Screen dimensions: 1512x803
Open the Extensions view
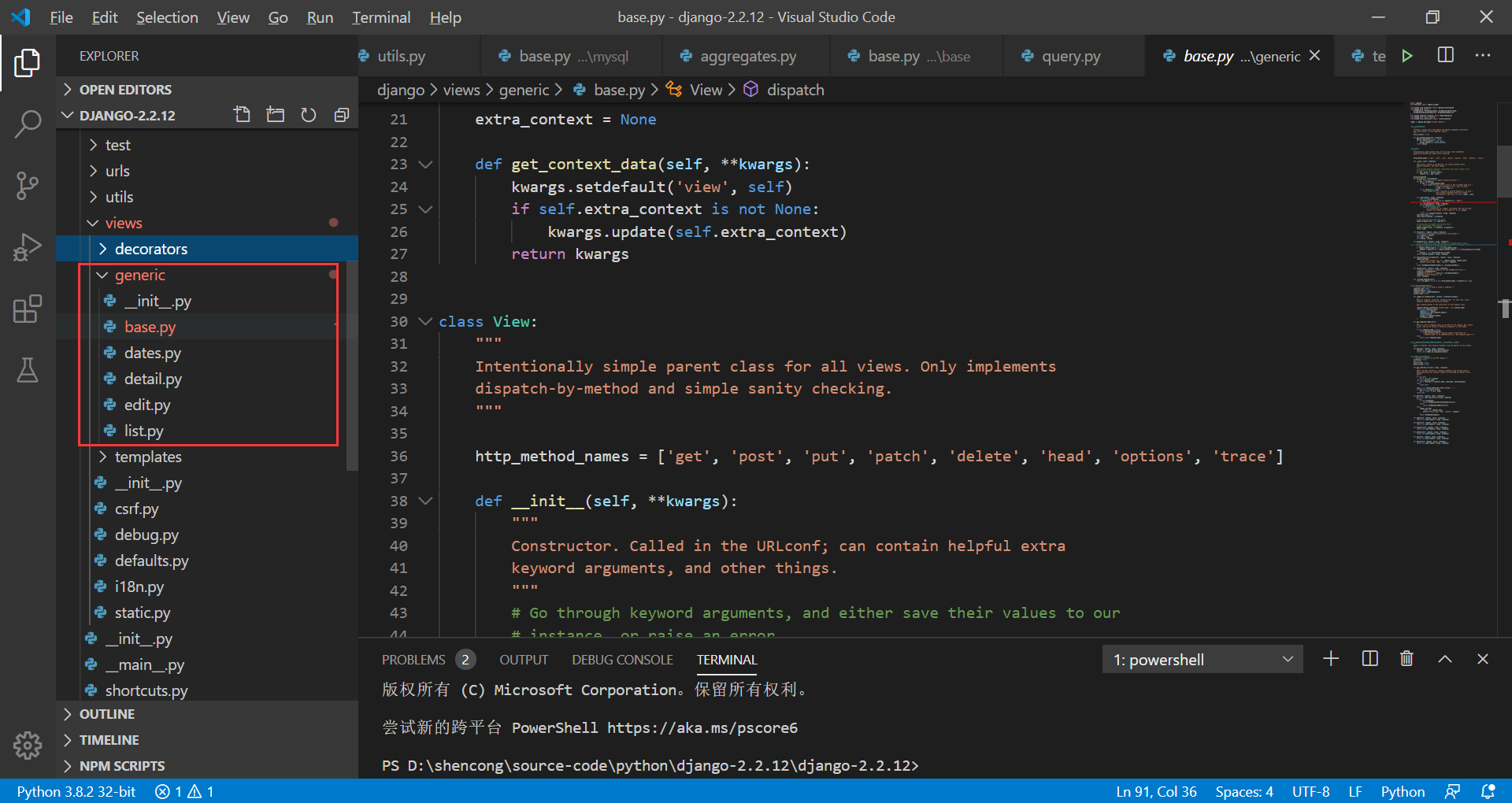[28, 309]
